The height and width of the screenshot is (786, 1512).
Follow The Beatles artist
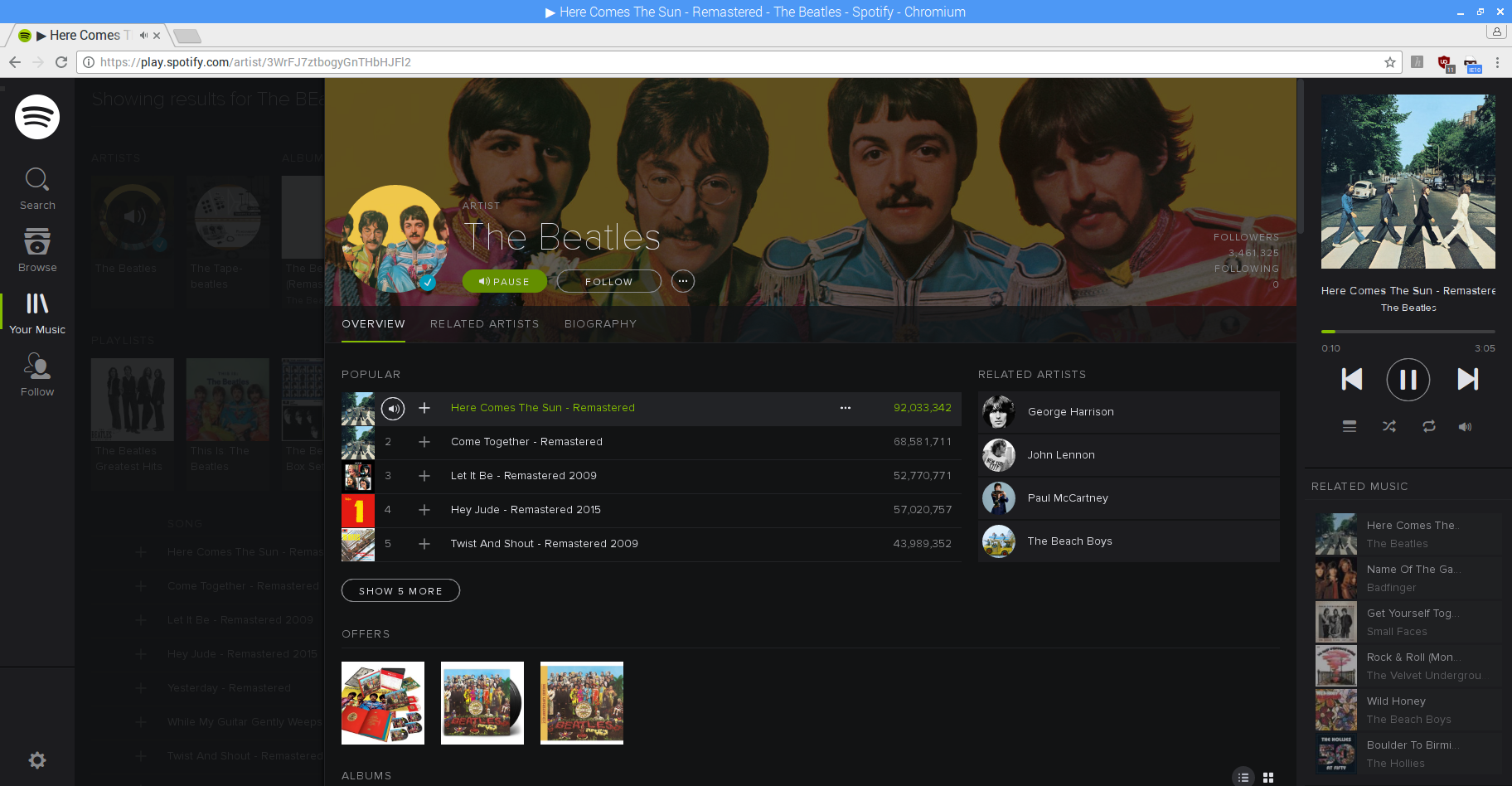tap(609, 281)
